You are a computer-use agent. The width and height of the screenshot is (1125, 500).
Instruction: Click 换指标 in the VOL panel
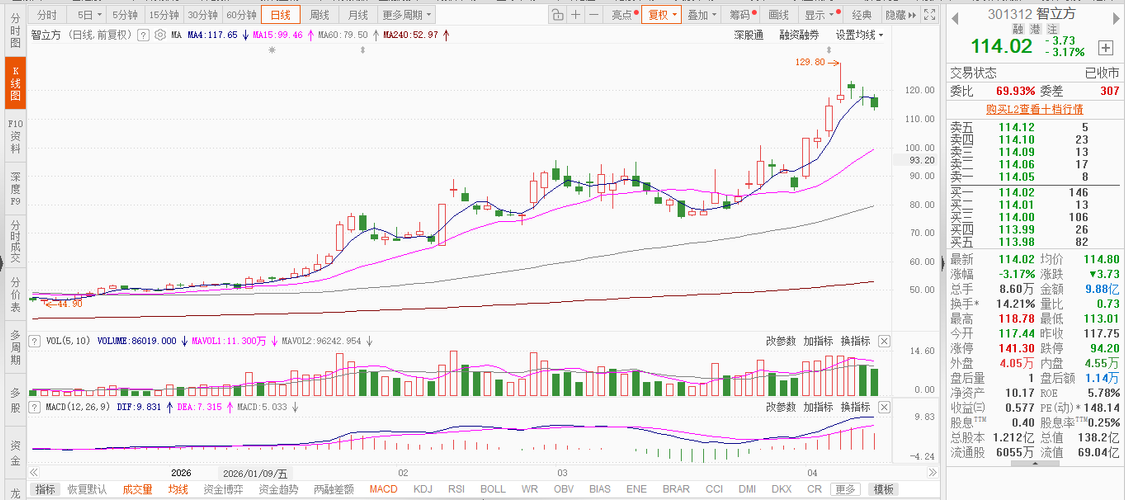tap(855, 341)
